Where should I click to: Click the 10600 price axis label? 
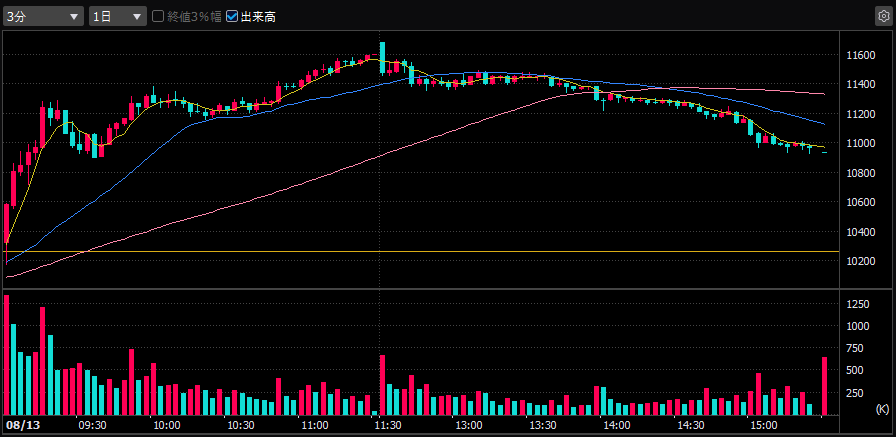point(861,202)
